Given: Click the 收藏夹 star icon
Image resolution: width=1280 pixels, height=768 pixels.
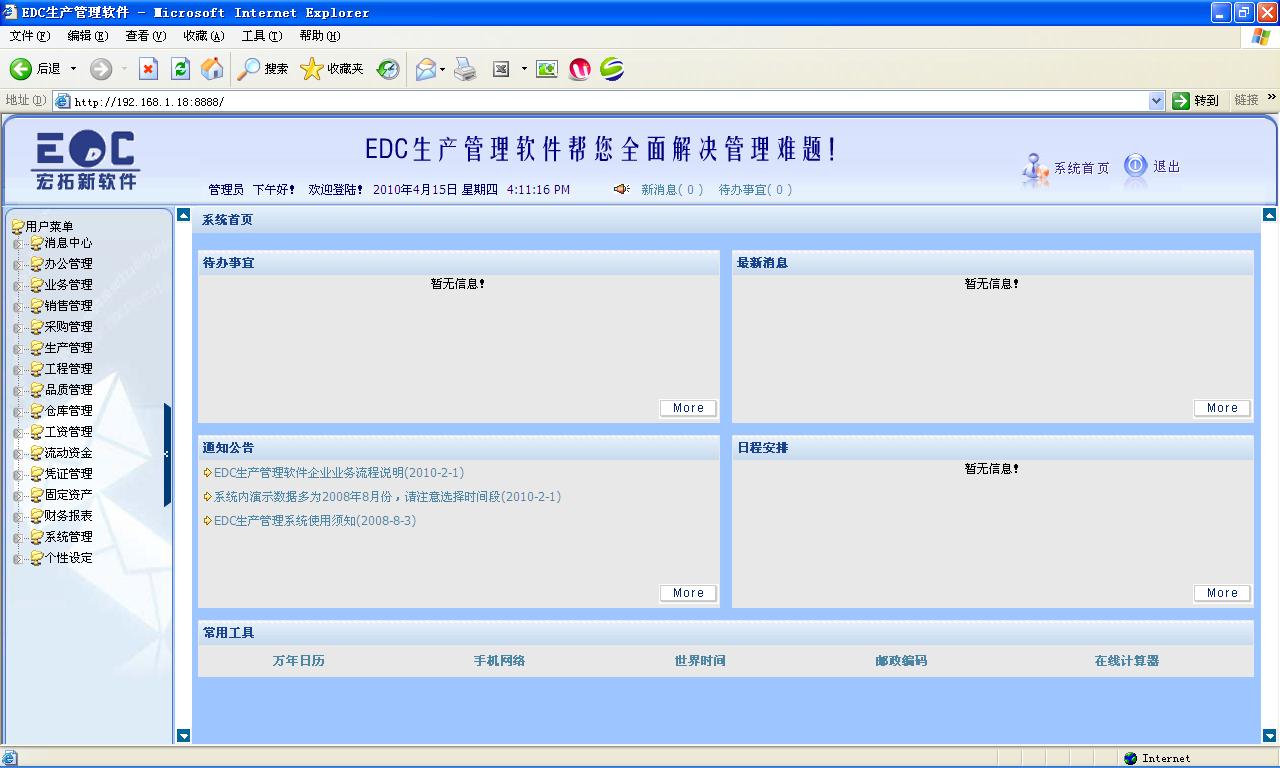Looking at the screenshot, I should (x=312, y=69).
